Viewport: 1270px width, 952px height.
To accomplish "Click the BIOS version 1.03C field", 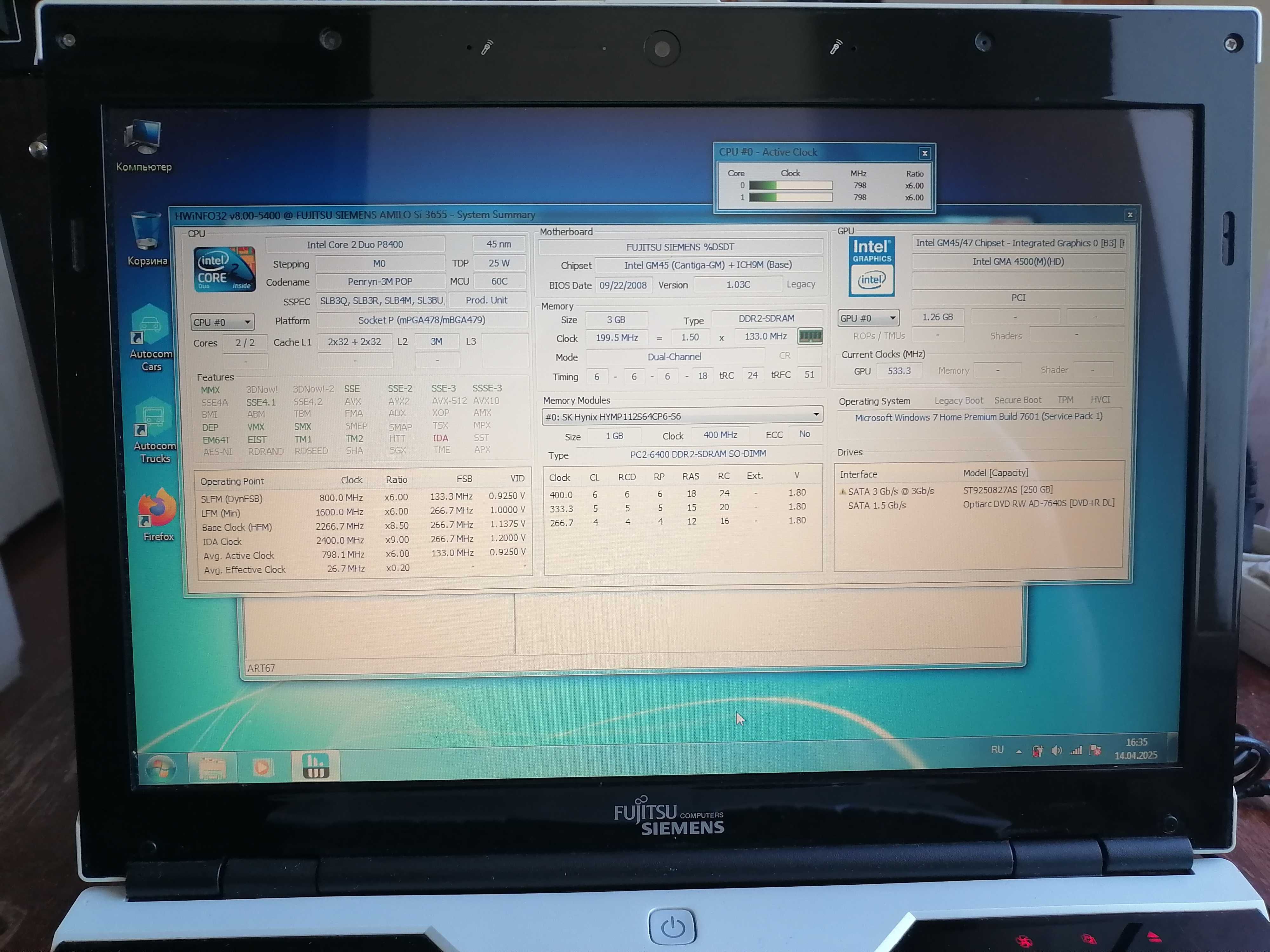I will (x=738, y=285).
